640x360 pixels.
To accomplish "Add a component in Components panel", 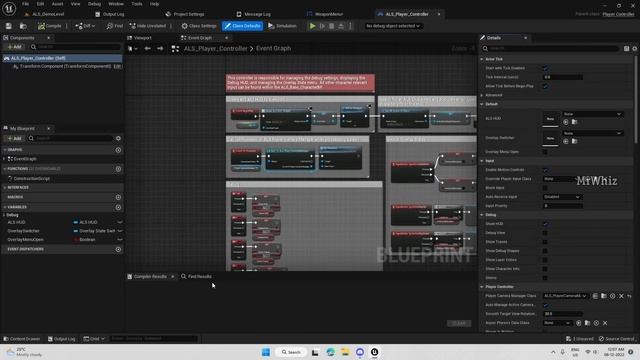I will (x=14, y=47).
